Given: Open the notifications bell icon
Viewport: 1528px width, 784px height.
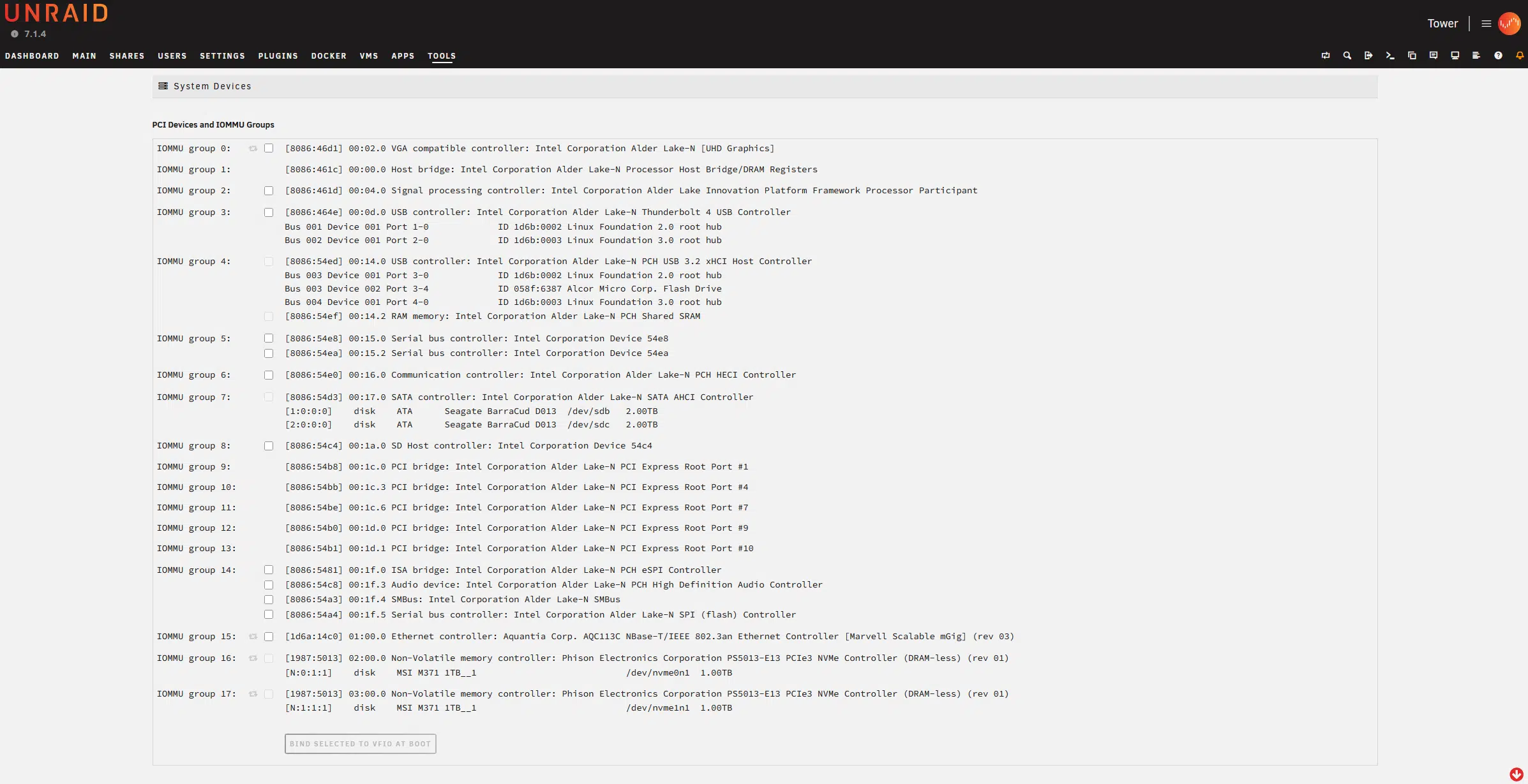Looking at the screenshot, I should pos(1520,55).
